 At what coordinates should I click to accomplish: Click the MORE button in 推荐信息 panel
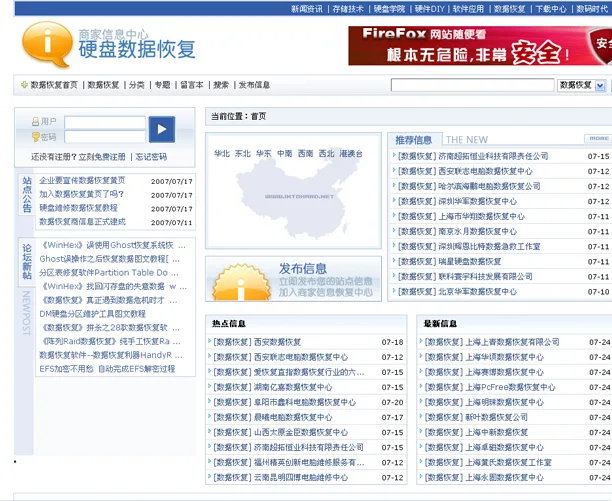[x=599, y=139]
